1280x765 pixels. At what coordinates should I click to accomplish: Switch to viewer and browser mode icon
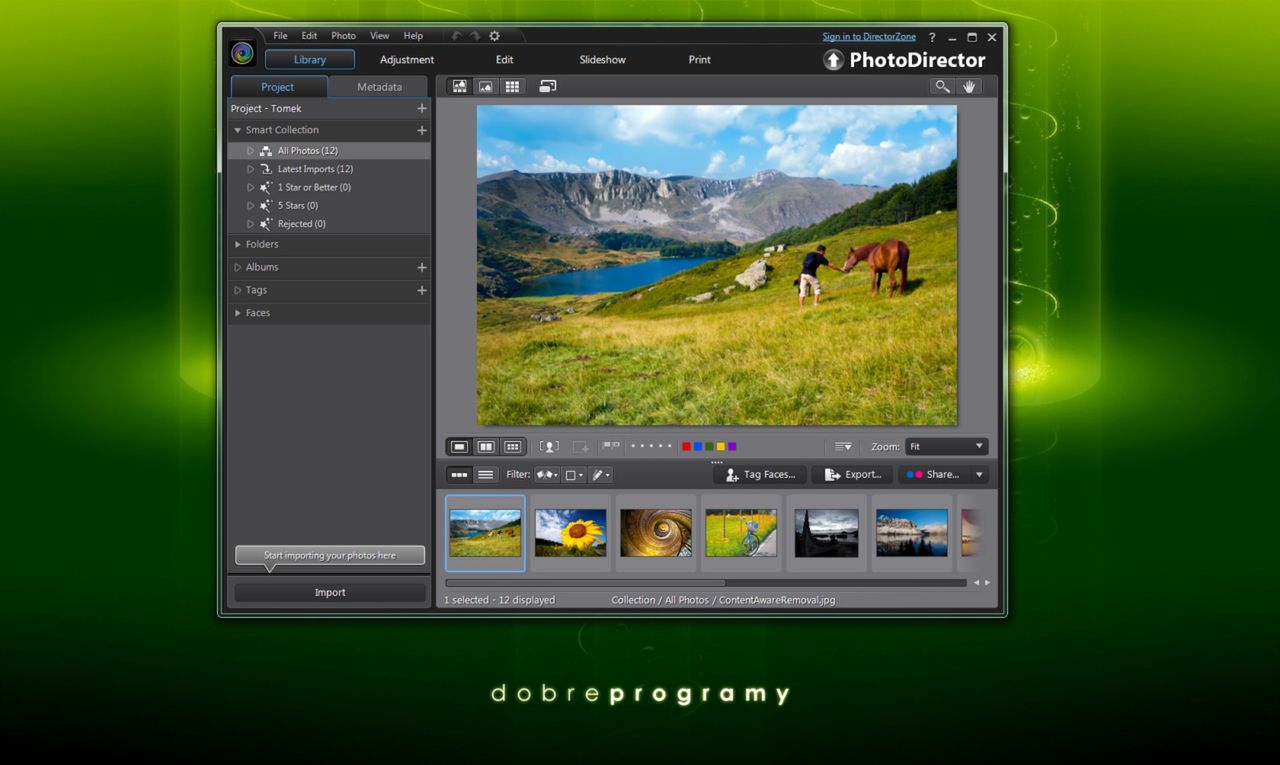tap(460, 87)
